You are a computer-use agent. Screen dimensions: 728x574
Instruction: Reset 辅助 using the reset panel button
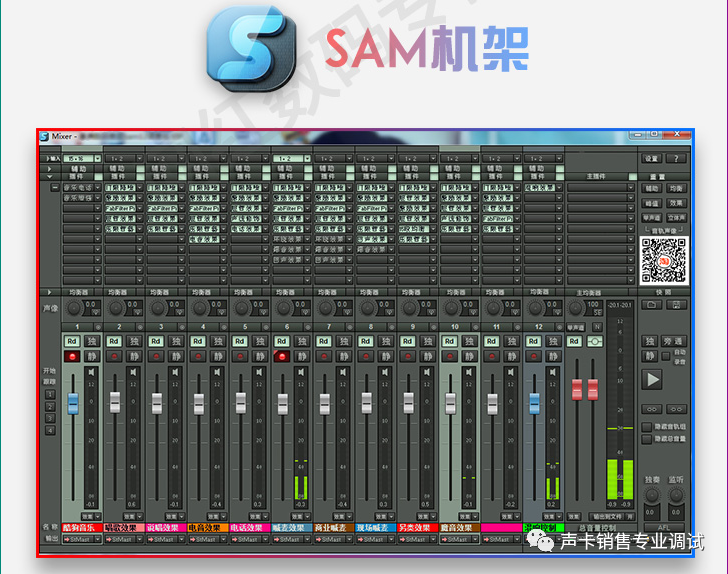(x=651, y=188)
